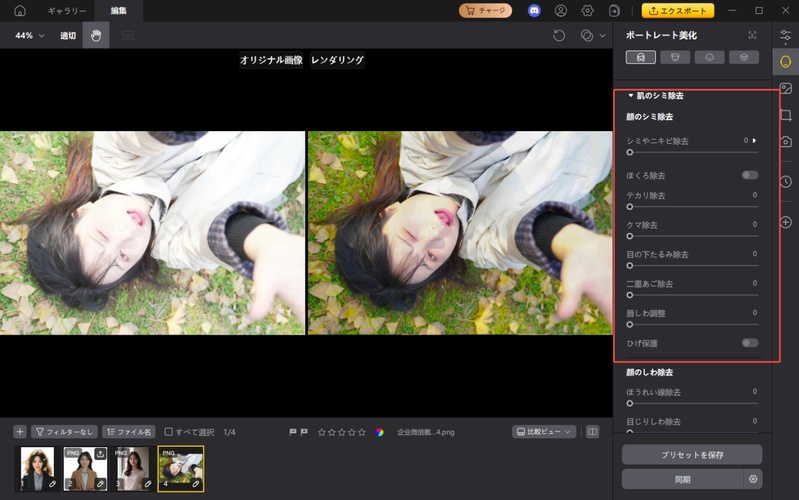
Task: Open the dropdown arrow beside compare icon
Action: pos(602,36)
